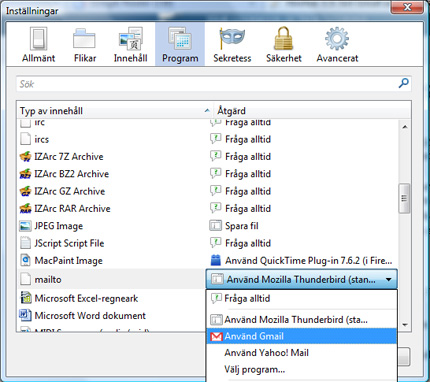Click ircs row Fråga alltid action
The height and width of the screenshot is (382, 430).
click(248, 139)
